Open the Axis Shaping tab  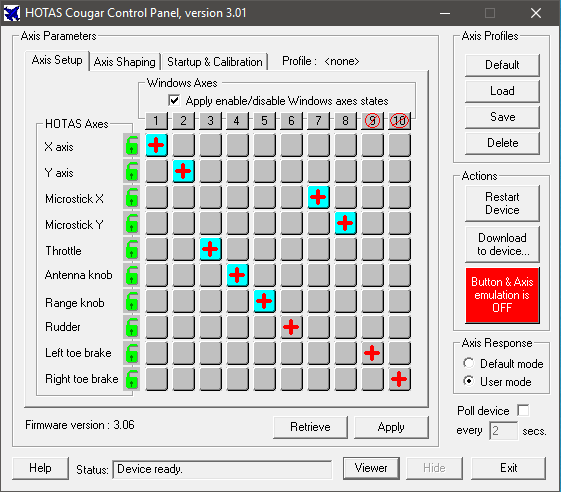125,62
